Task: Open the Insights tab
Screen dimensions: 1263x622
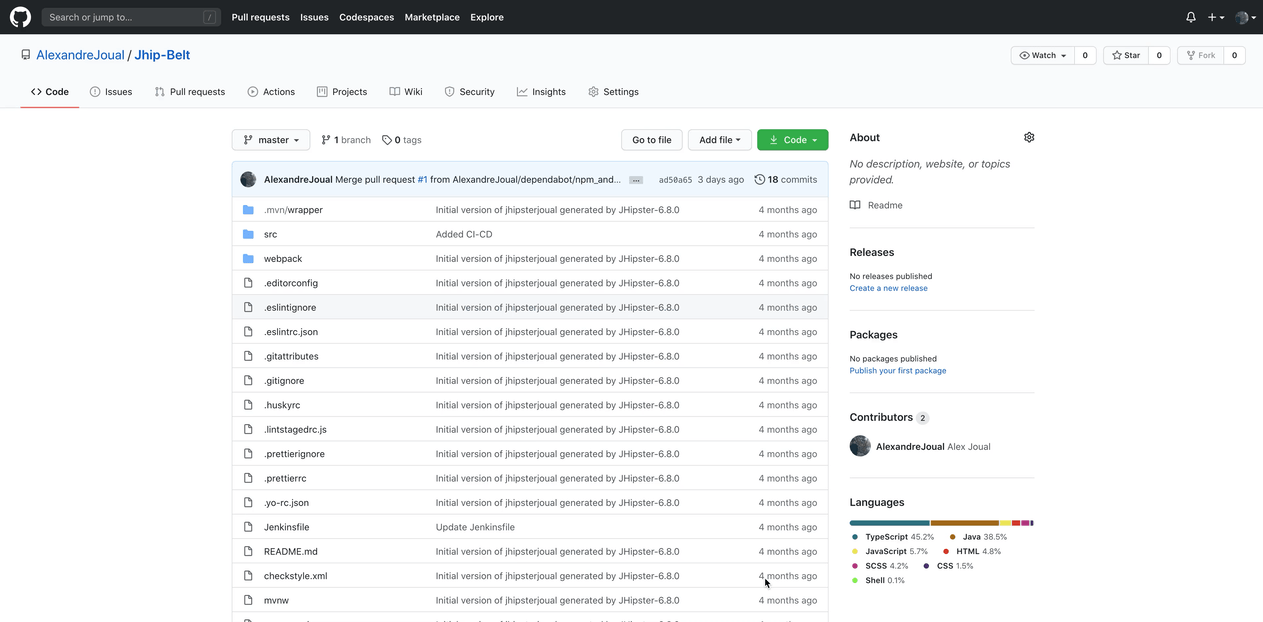Action: tap(541, 92)
